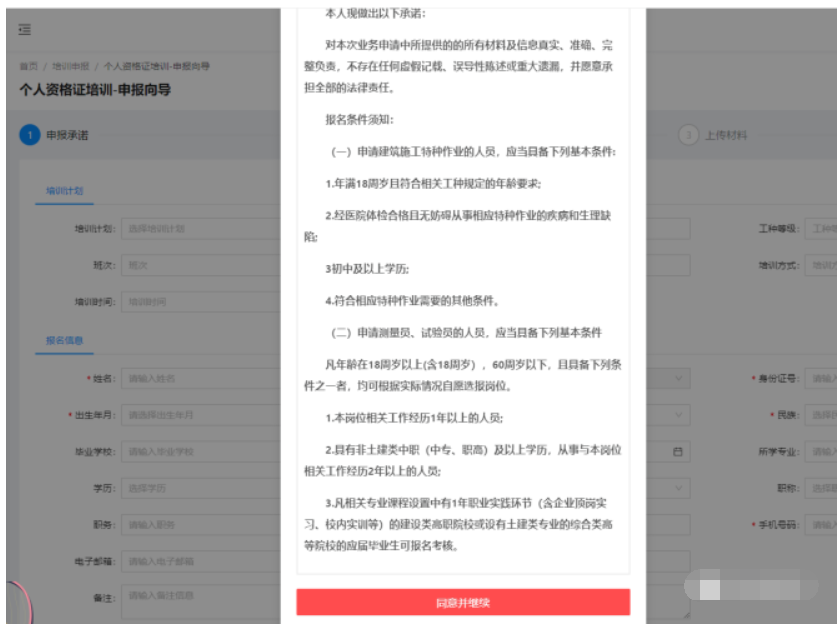Image resolution: width=840 pixels, height=629 pixels.
Task: Select step 3 circle for 上传材料
Action: tap(688, 135)
